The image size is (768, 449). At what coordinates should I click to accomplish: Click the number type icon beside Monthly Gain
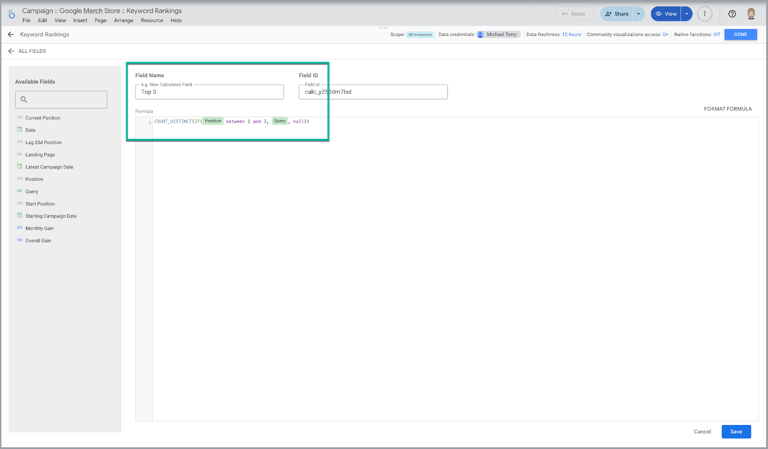tap(19, 228)
